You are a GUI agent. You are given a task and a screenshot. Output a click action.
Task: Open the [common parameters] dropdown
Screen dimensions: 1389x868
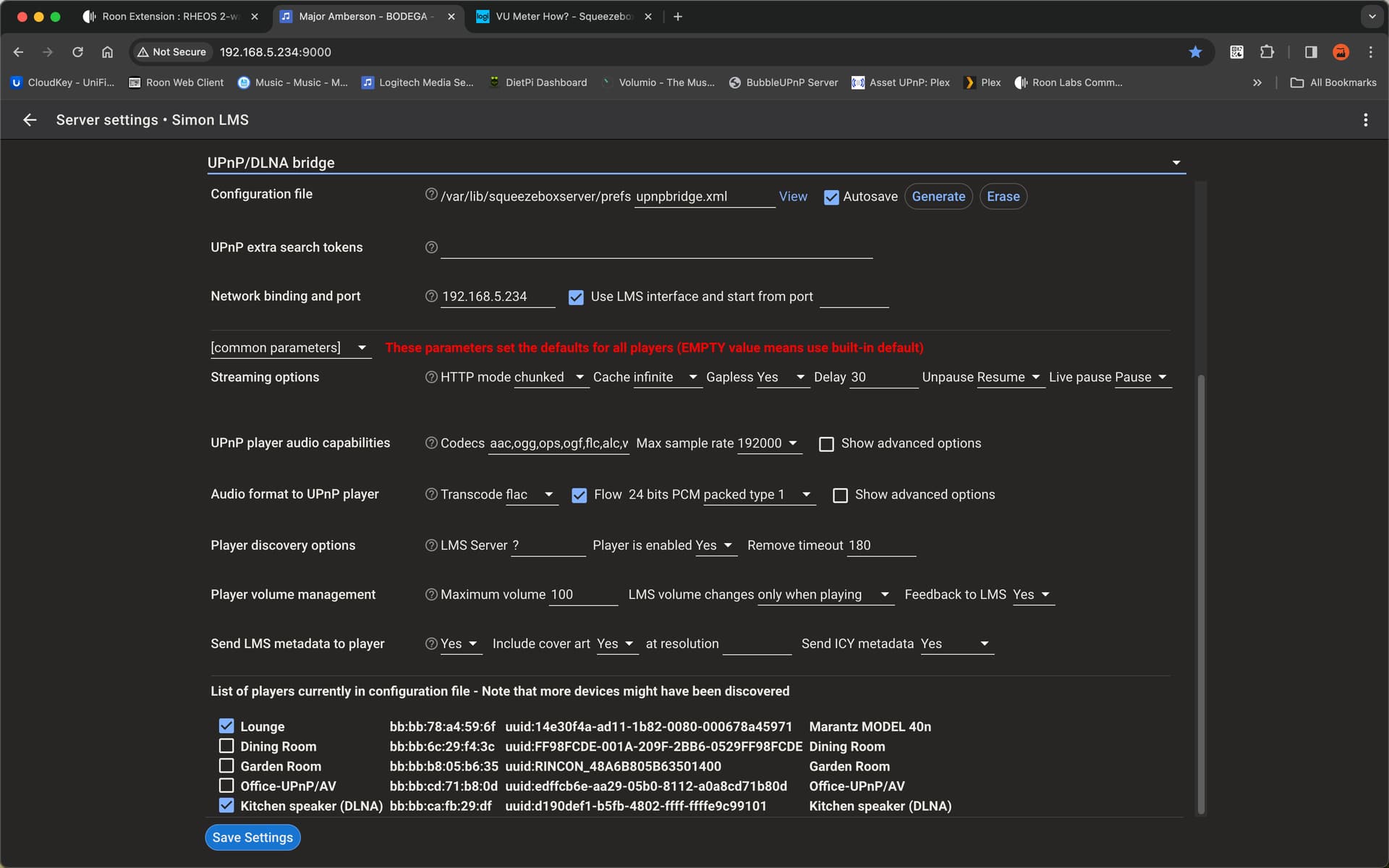point(291,348)
